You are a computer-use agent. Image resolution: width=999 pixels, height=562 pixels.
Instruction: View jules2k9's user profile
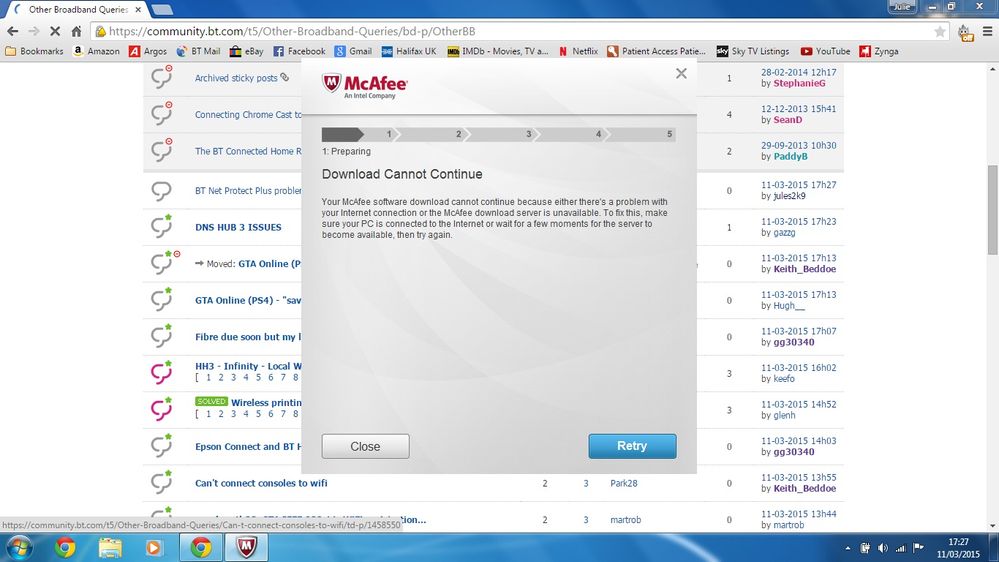[x=789, y=196]
